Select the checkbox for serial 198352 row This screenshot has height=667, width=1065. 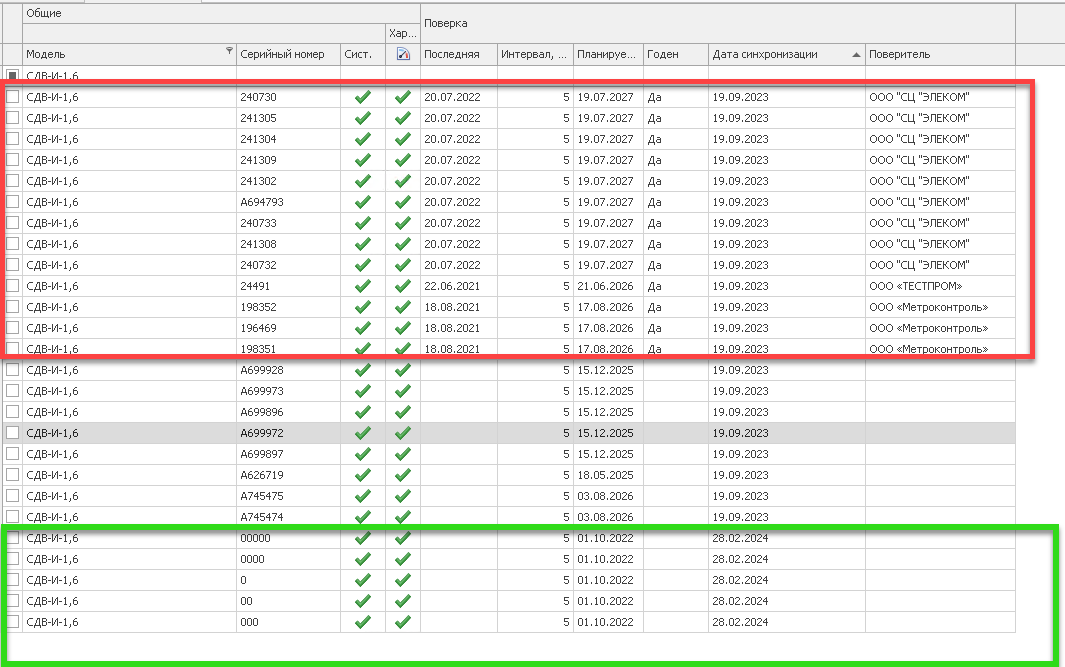coord(13,307)
